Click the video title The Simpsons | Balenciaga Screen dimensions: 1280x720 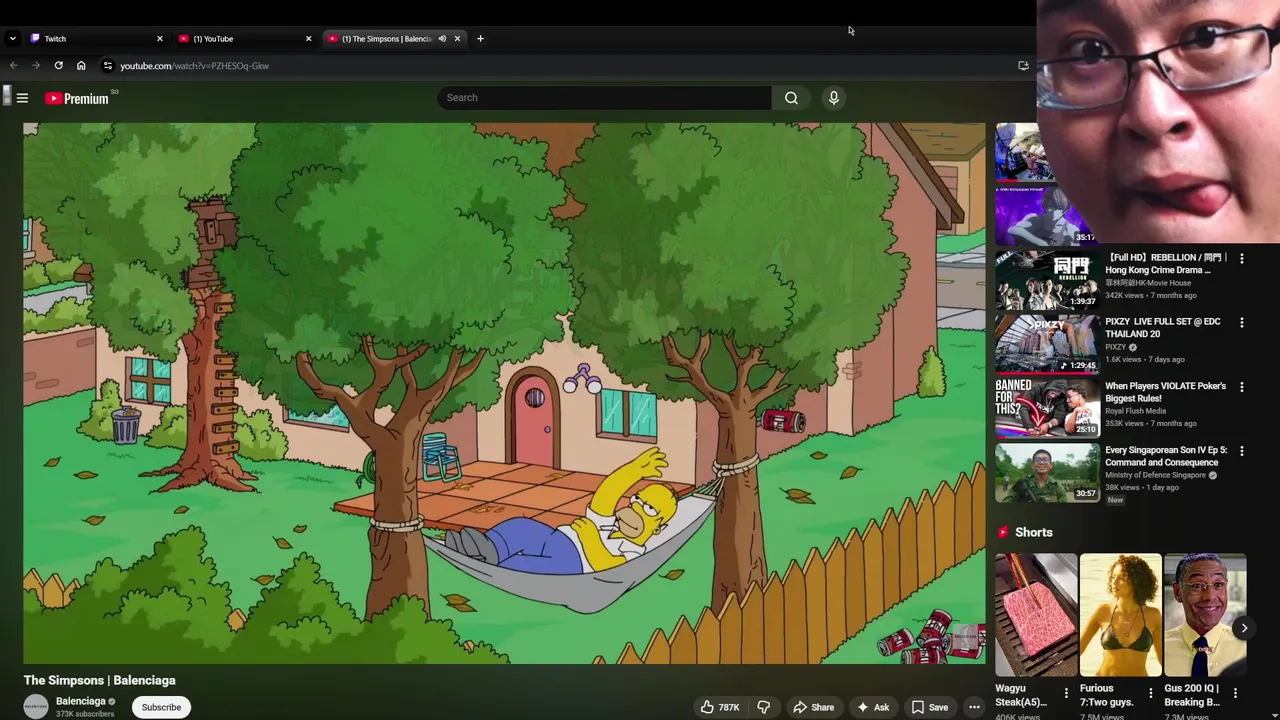click(x=100, y=680)
